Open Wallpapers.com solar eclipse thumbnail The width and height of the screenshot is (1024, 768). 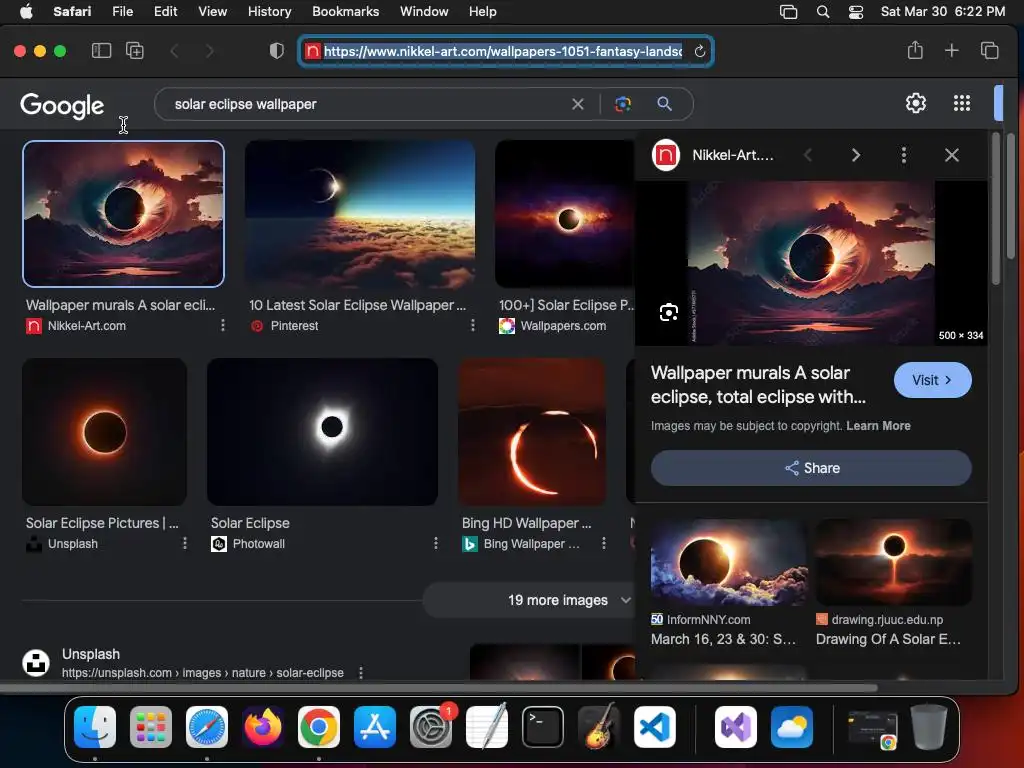click(x=565, y=214)
